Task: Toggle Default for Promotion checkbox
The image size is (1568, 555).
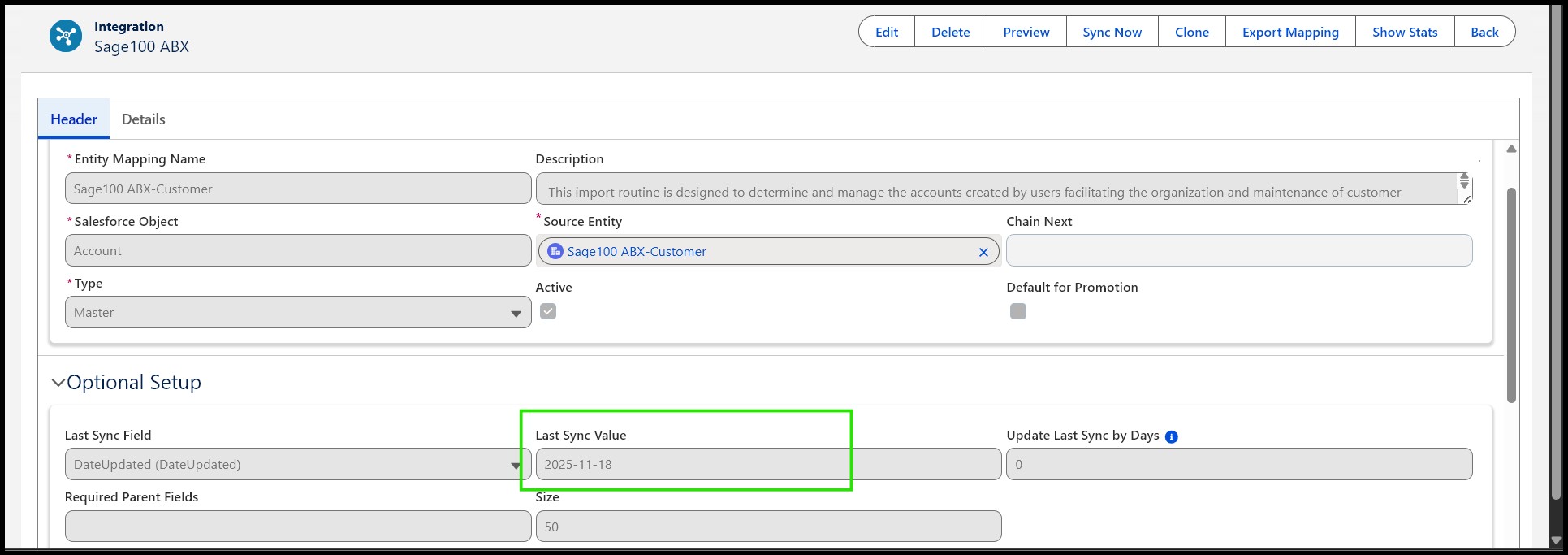Action: pyautogui.click(x=1018, y=311)
